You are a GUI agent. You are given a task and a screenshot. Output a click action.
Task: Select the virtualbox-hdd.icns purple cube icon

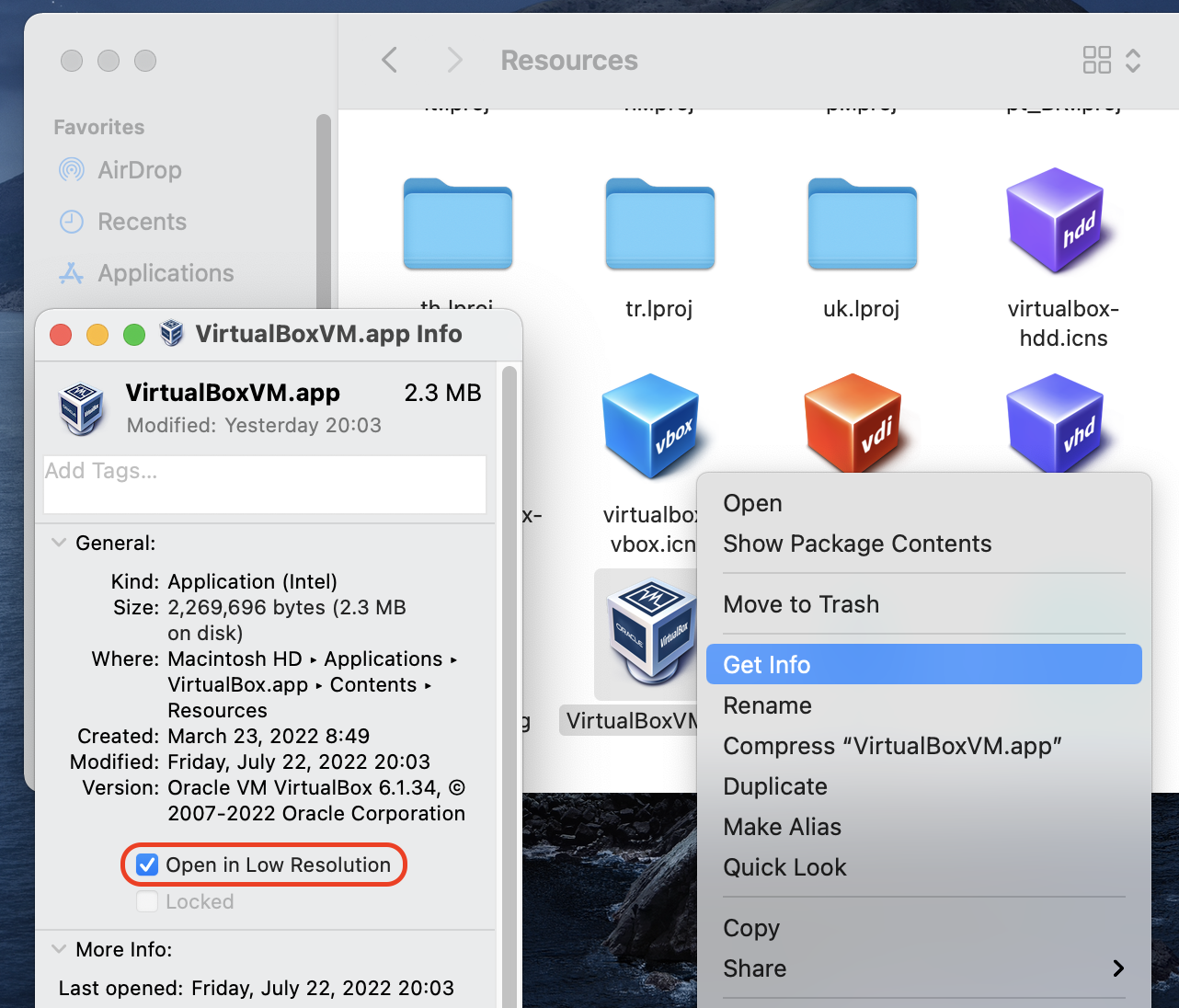1056,221
